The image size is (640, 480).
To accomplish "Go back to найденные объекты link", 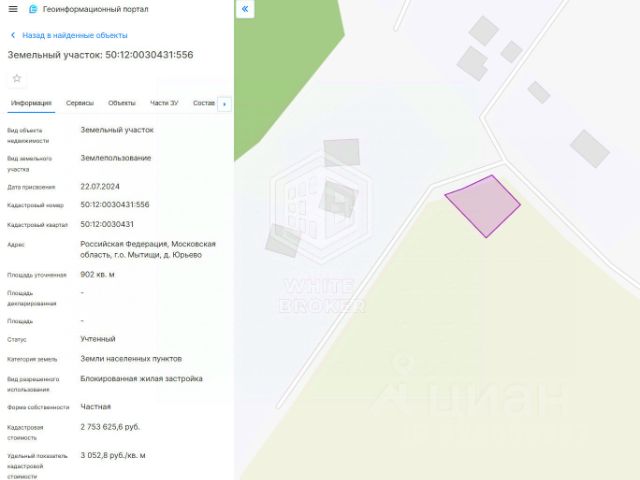I will [75, 36].
